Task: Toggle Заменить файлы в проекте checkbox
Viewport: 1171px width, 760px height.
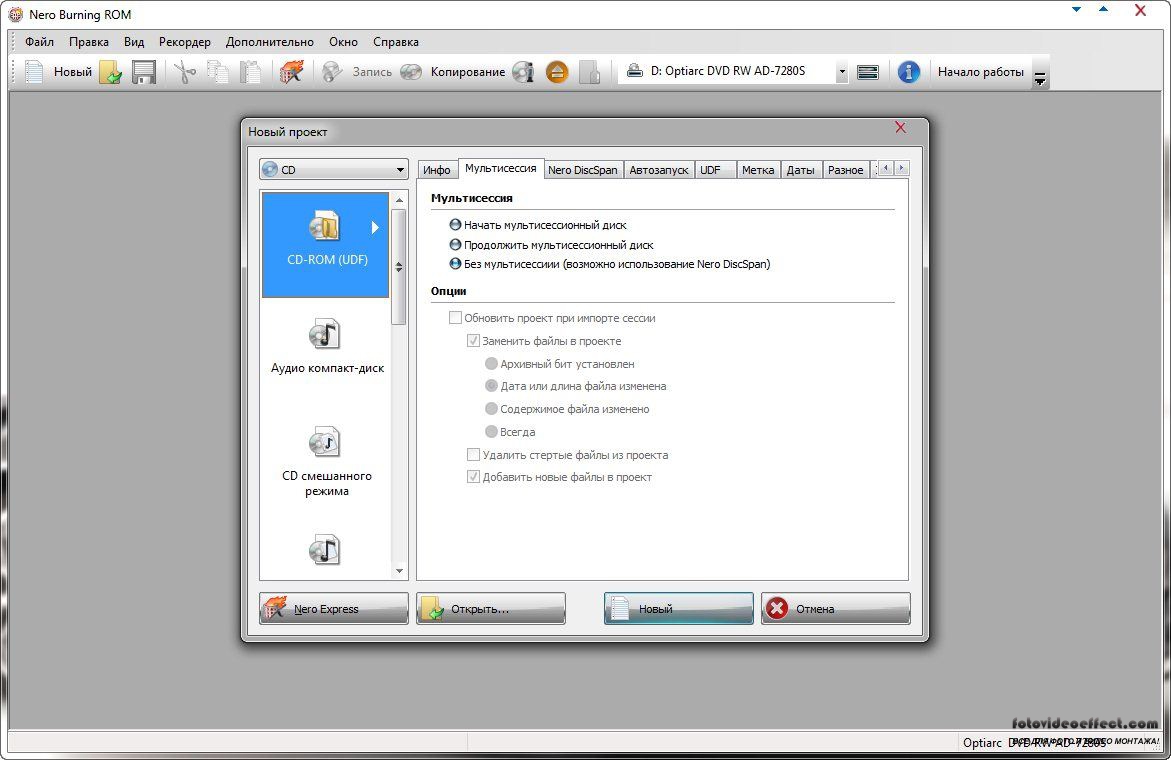Action: (x=473, y=340)
